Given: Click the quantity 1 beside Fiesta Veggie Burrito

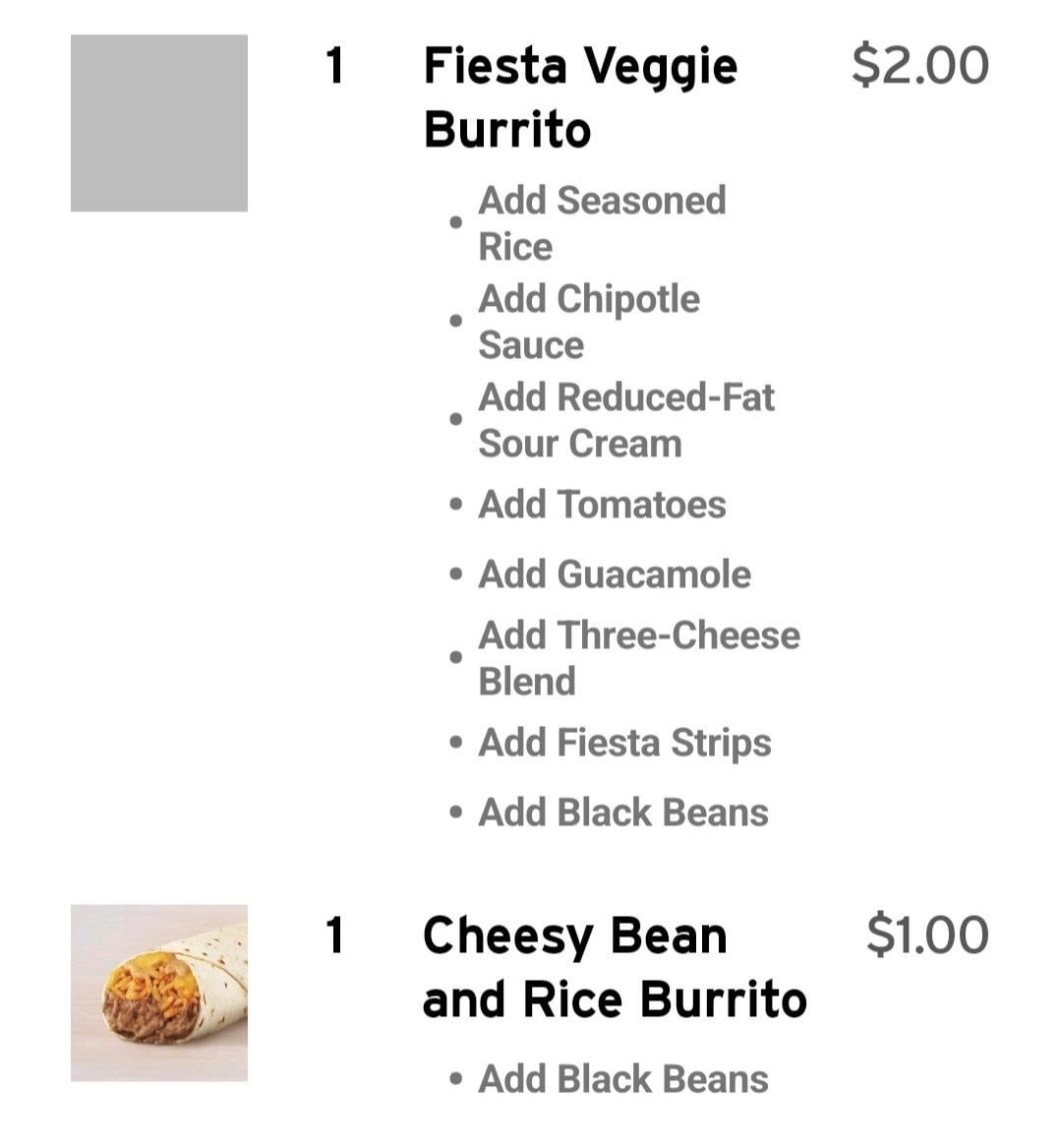Looking at the screenshot, I should (x=334, y=66).
